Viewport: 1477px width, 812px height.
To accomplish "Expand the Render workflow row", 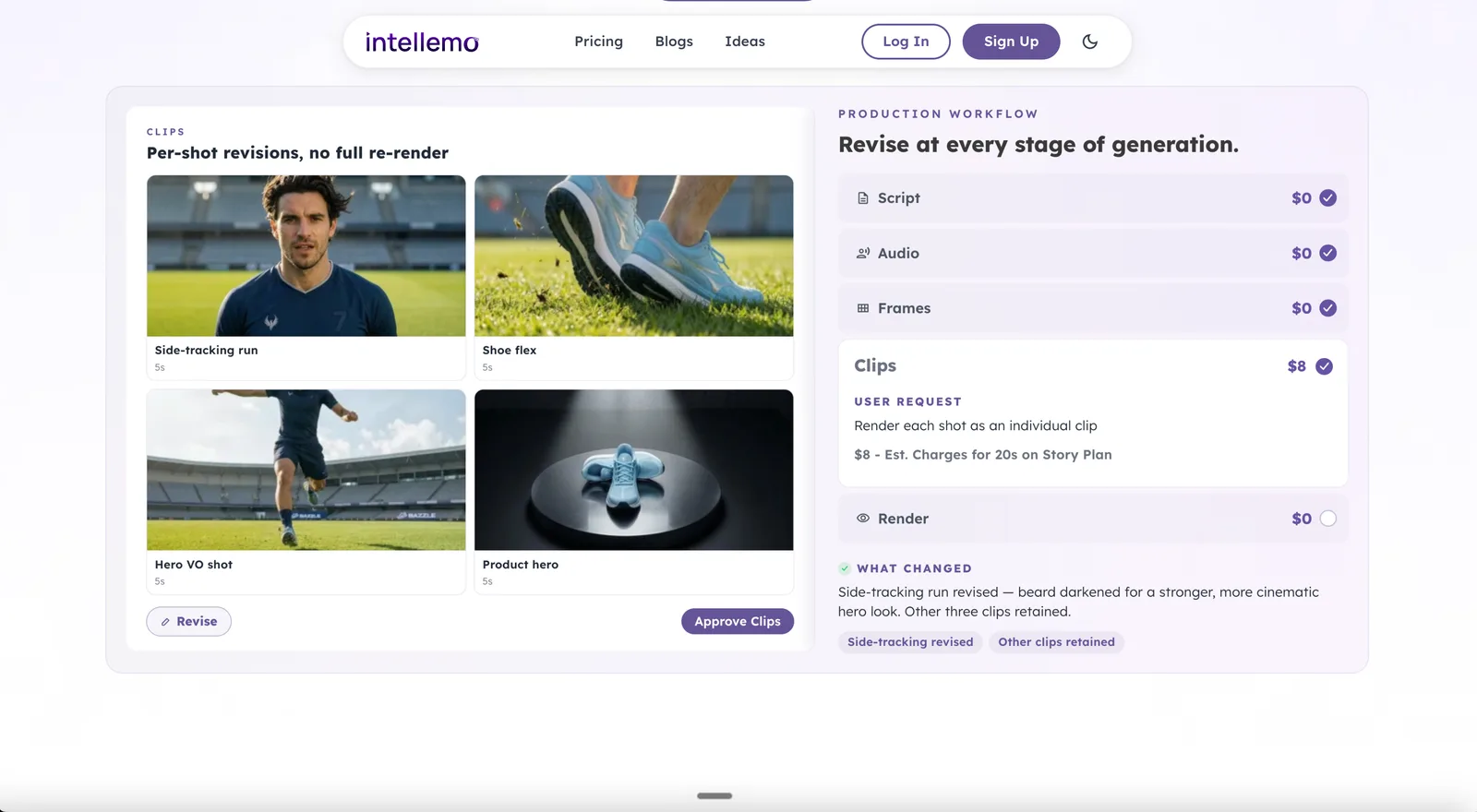I will 1093,519.
